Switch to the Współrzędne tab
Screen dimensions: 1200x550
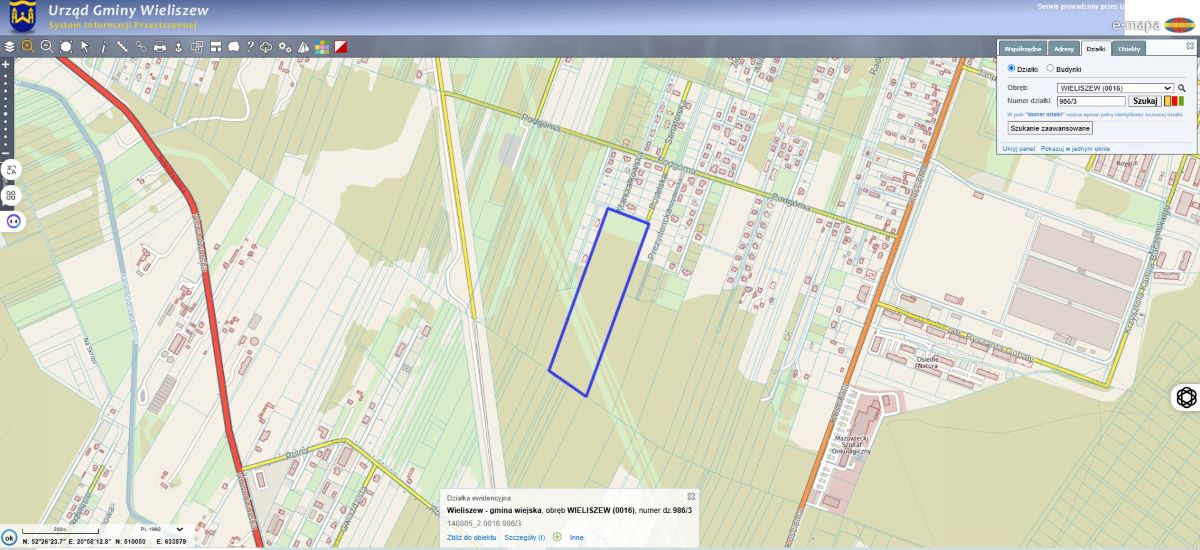pos(1023,48)
